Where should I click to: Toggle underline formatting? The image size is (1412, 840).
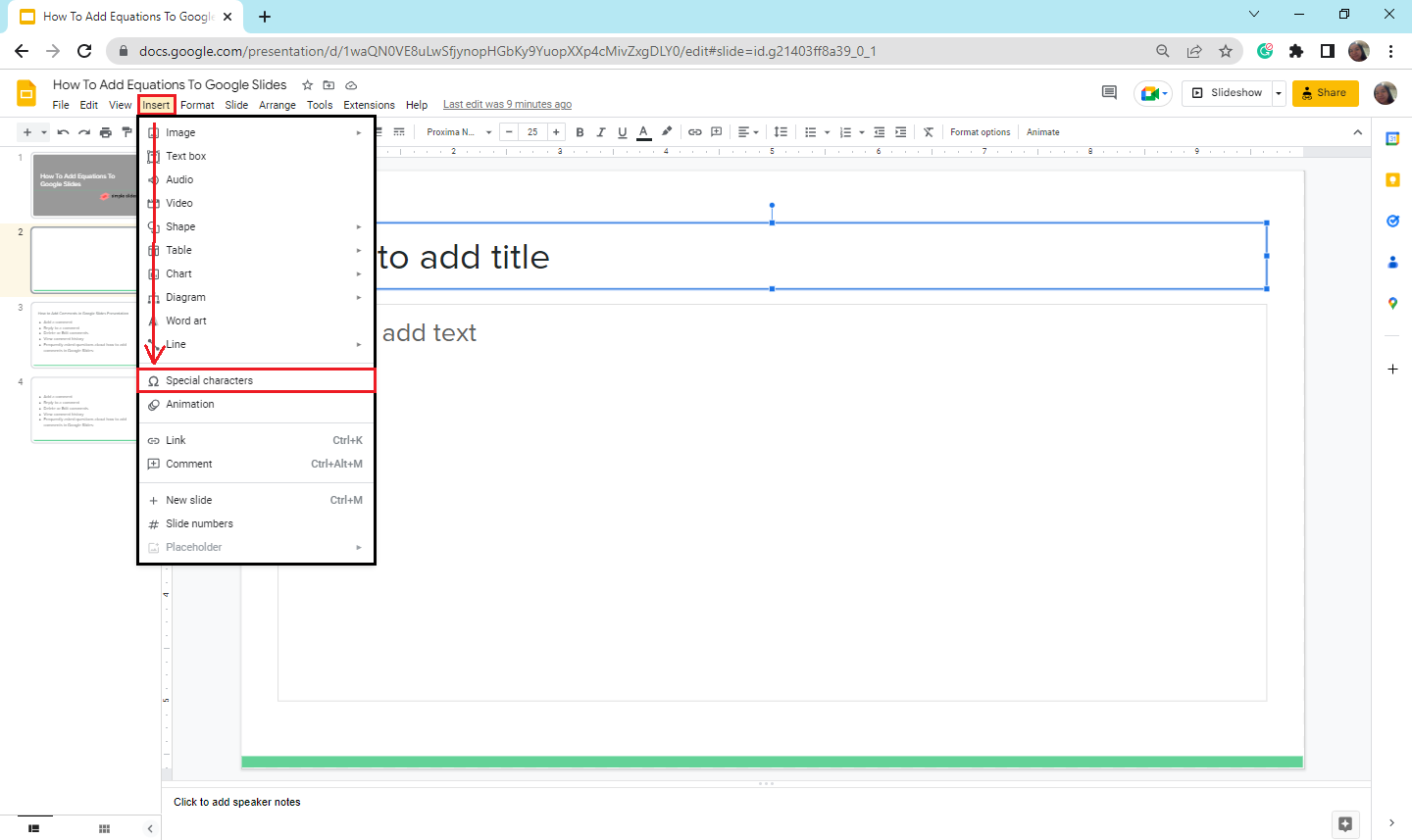622,131
